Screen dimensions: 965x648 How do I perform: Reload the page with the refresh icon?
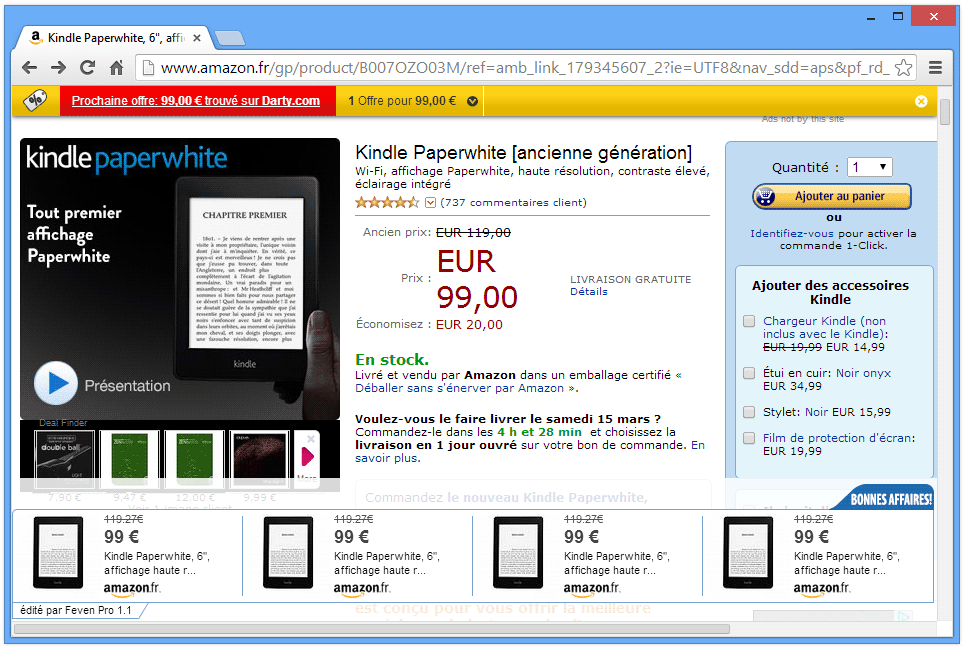(87, 68)
